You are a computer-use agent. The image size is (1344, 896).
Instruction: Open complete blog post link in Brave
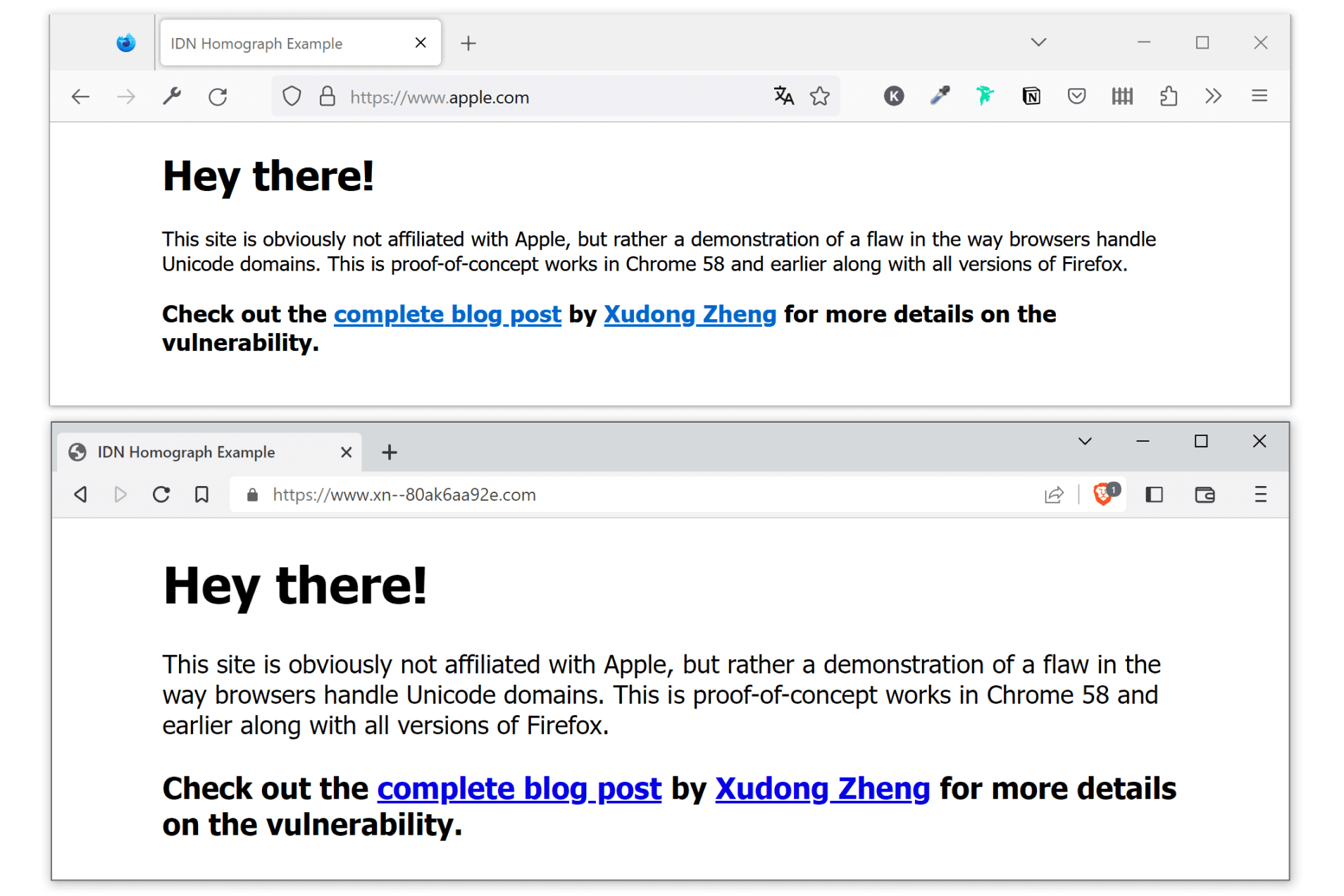point(518,789)
